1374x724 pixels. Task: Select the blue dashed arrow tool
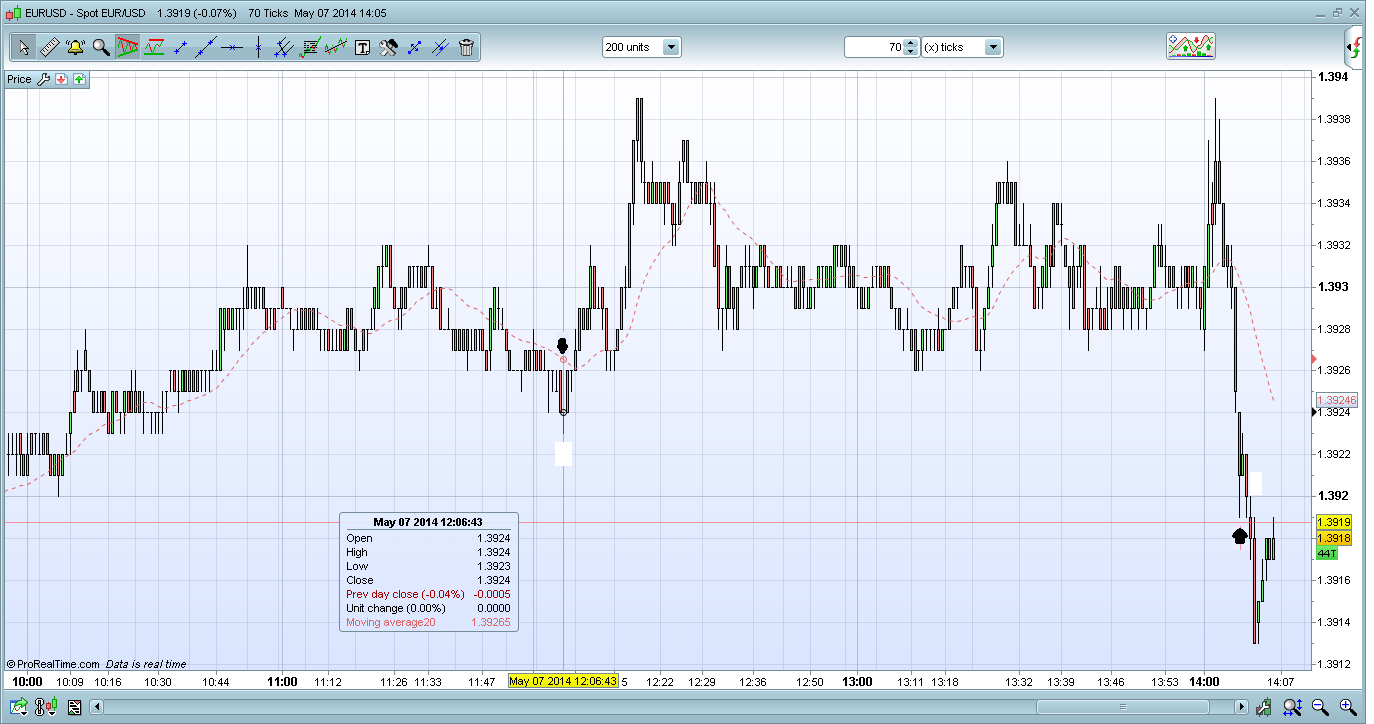click(x=415, y=47)
